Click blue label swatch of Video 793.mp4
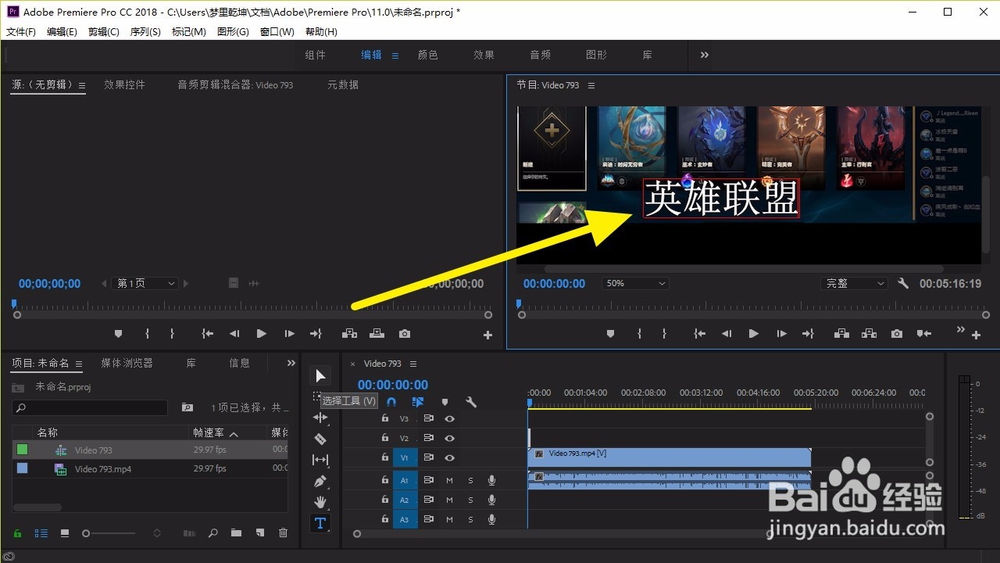 tap(22, 468)
